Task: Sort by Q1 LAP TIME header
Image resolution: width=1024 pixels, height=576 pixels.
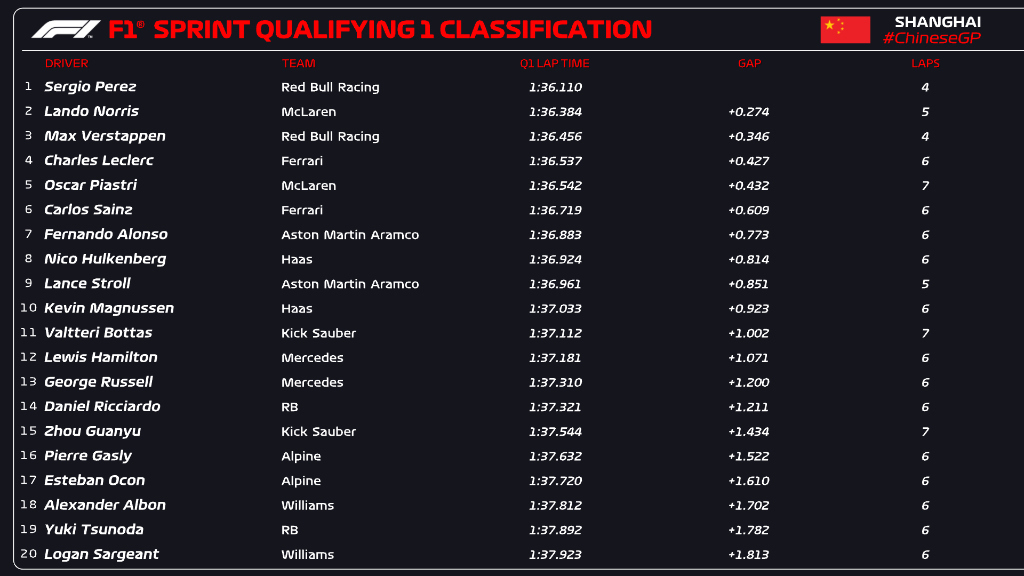Action: tap(554, 63)
